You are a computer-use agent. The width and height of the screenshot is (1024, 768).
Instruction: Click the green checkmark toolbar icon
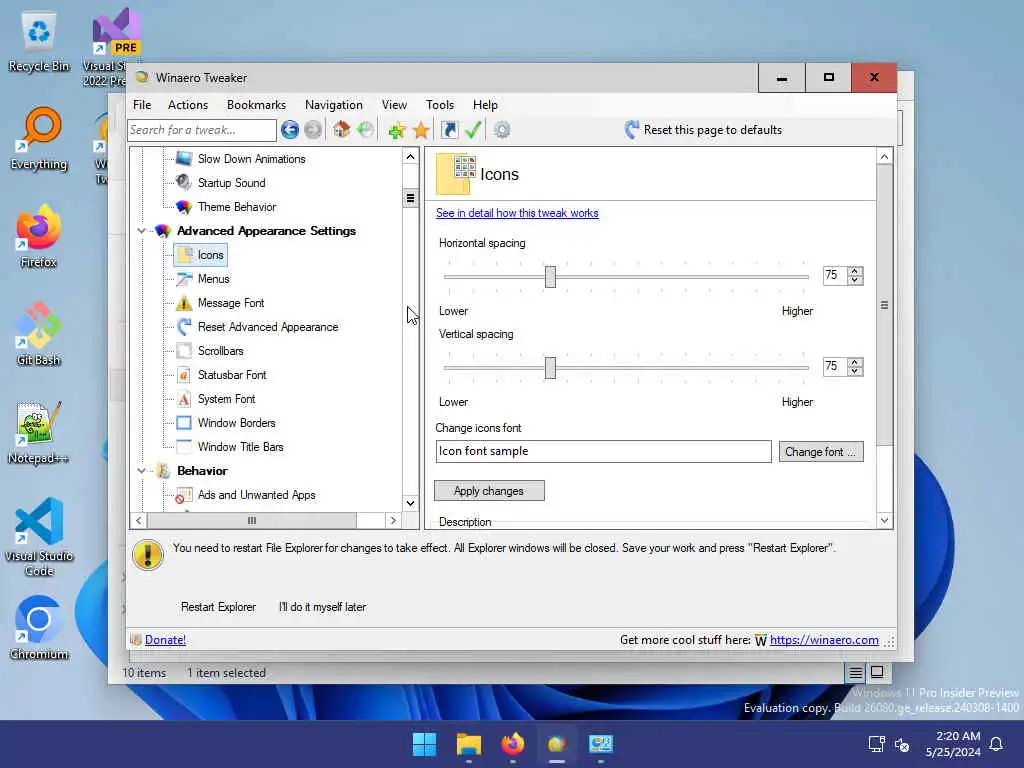pos(473,130)
